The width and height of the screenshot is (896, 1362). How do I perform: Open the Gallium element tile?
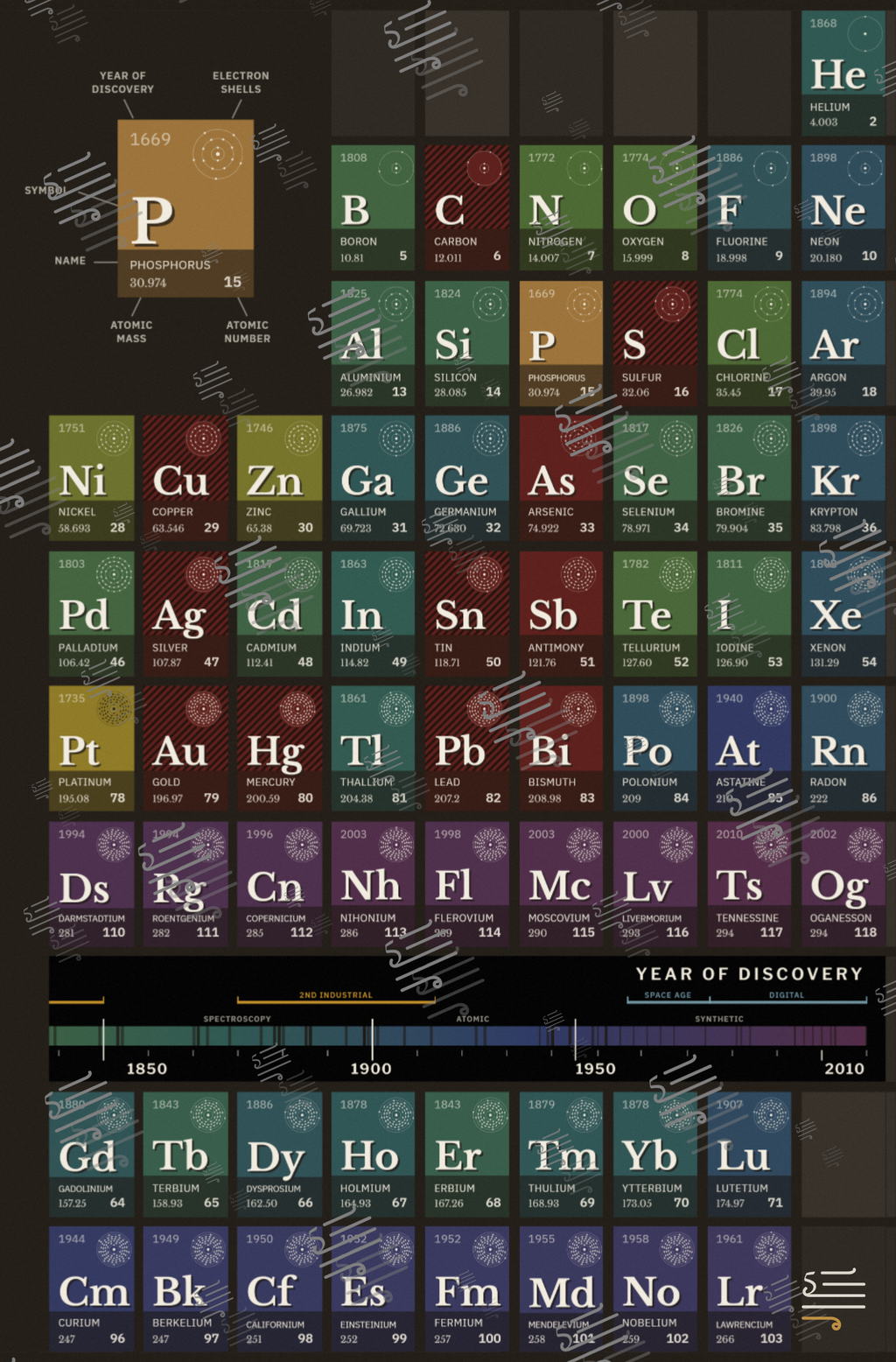pos(373,478)
